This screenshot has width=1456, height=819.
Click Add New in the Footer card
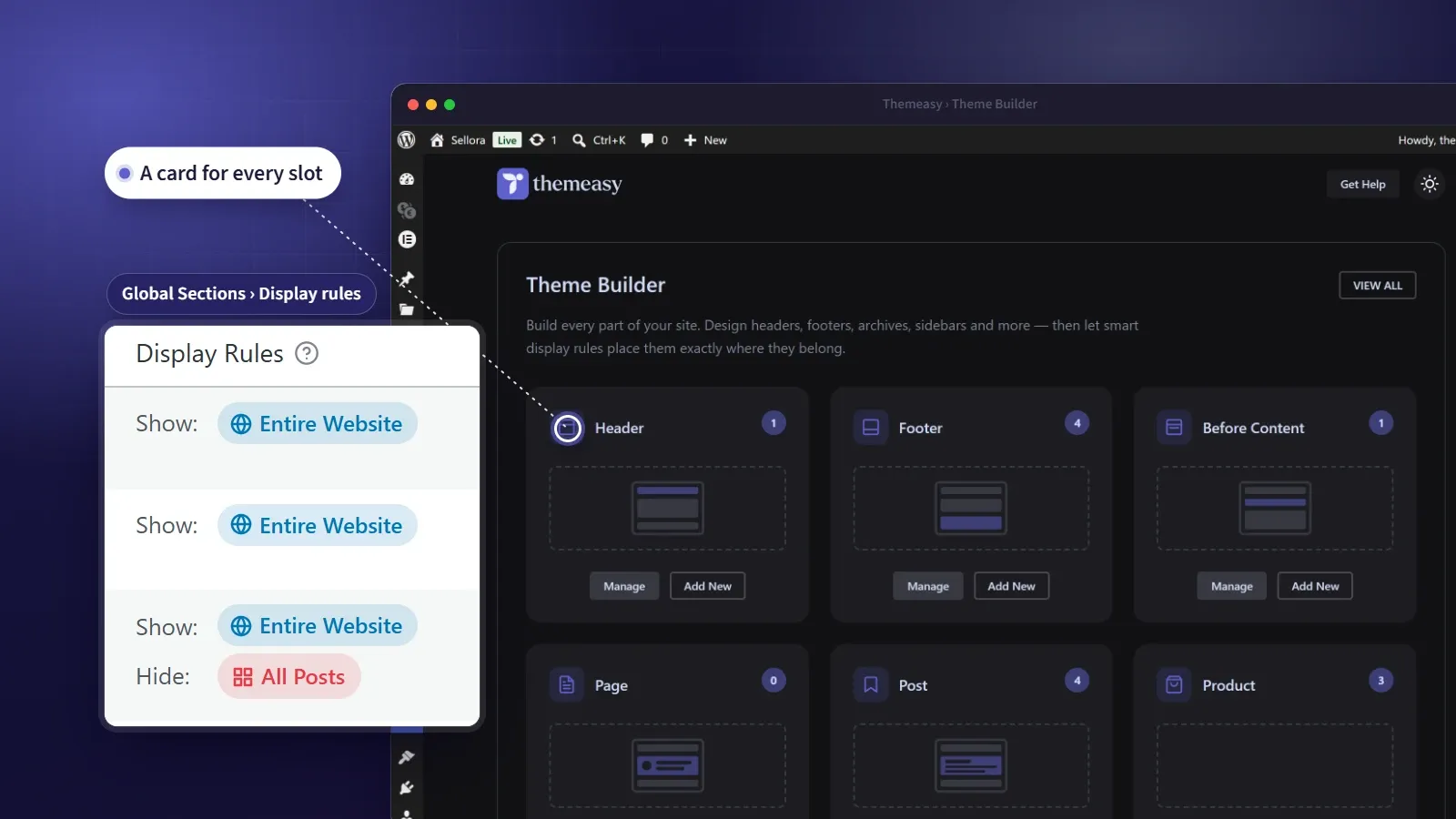pyautogui.click(x=1011, y=586)
